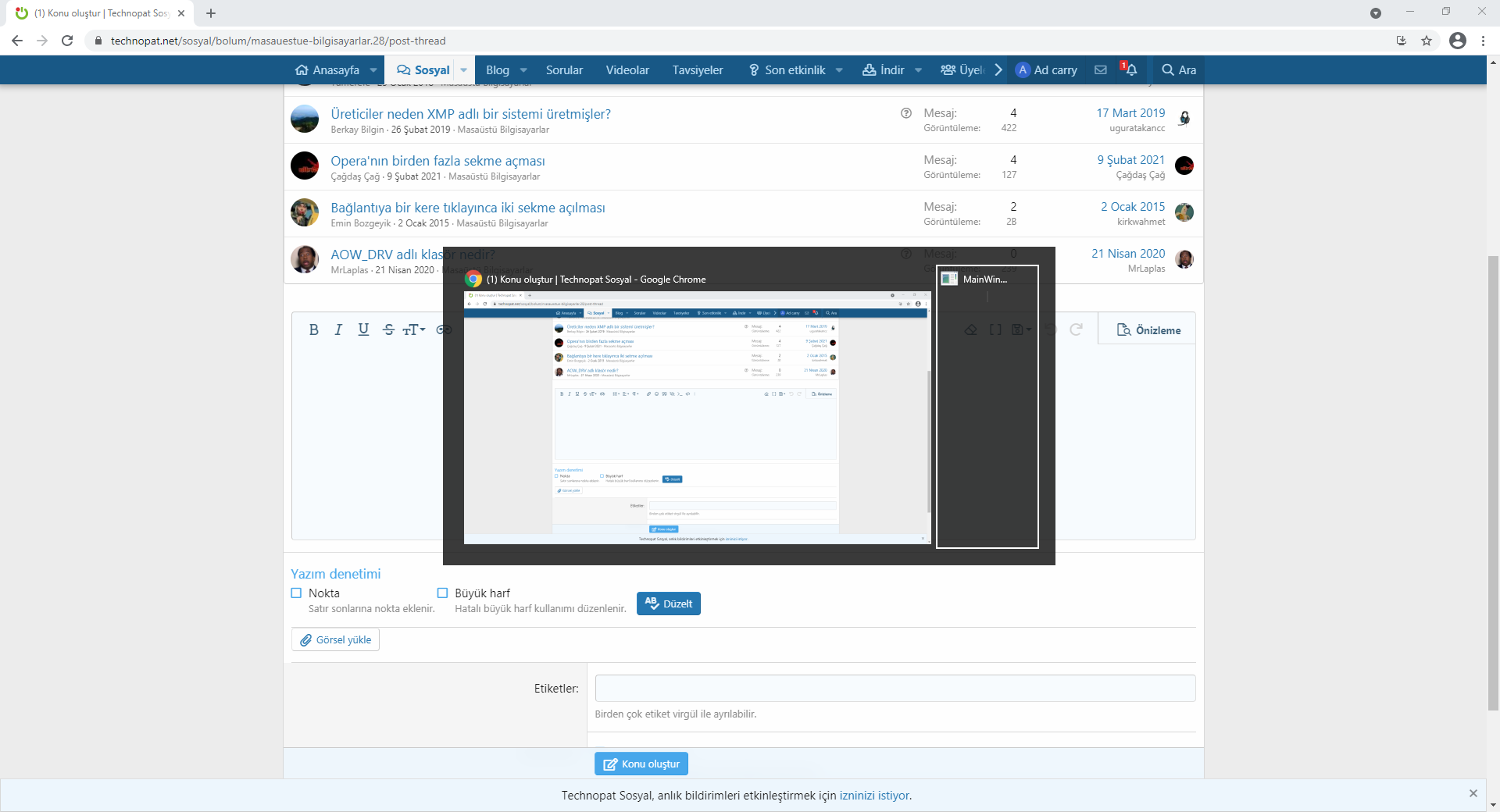The image size is (1500, 812).
Task: Click the browser forward arrow
Action: click(42, 41)
